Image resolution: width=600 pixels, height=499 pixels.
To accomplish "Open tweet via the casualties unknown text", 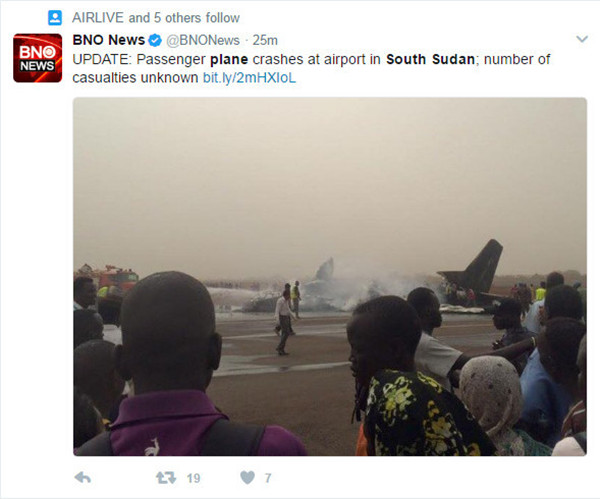I will (135, 78).
